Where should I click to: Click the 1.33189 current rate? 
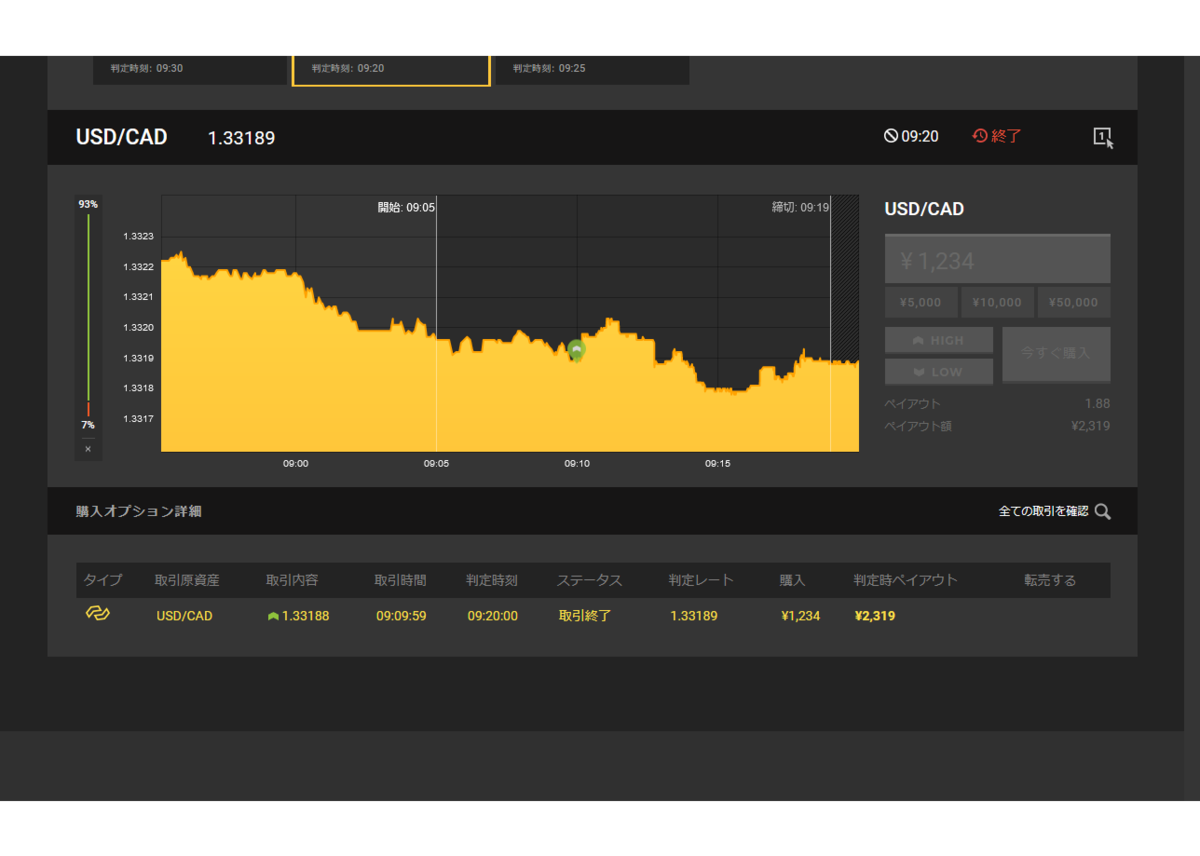241,138
